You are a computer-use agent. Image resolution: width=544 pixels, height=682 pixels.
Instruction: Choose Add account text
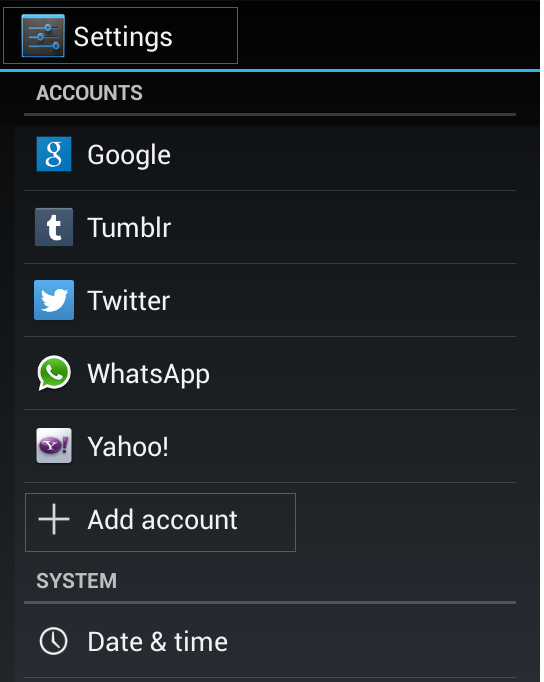click(162, 520)
